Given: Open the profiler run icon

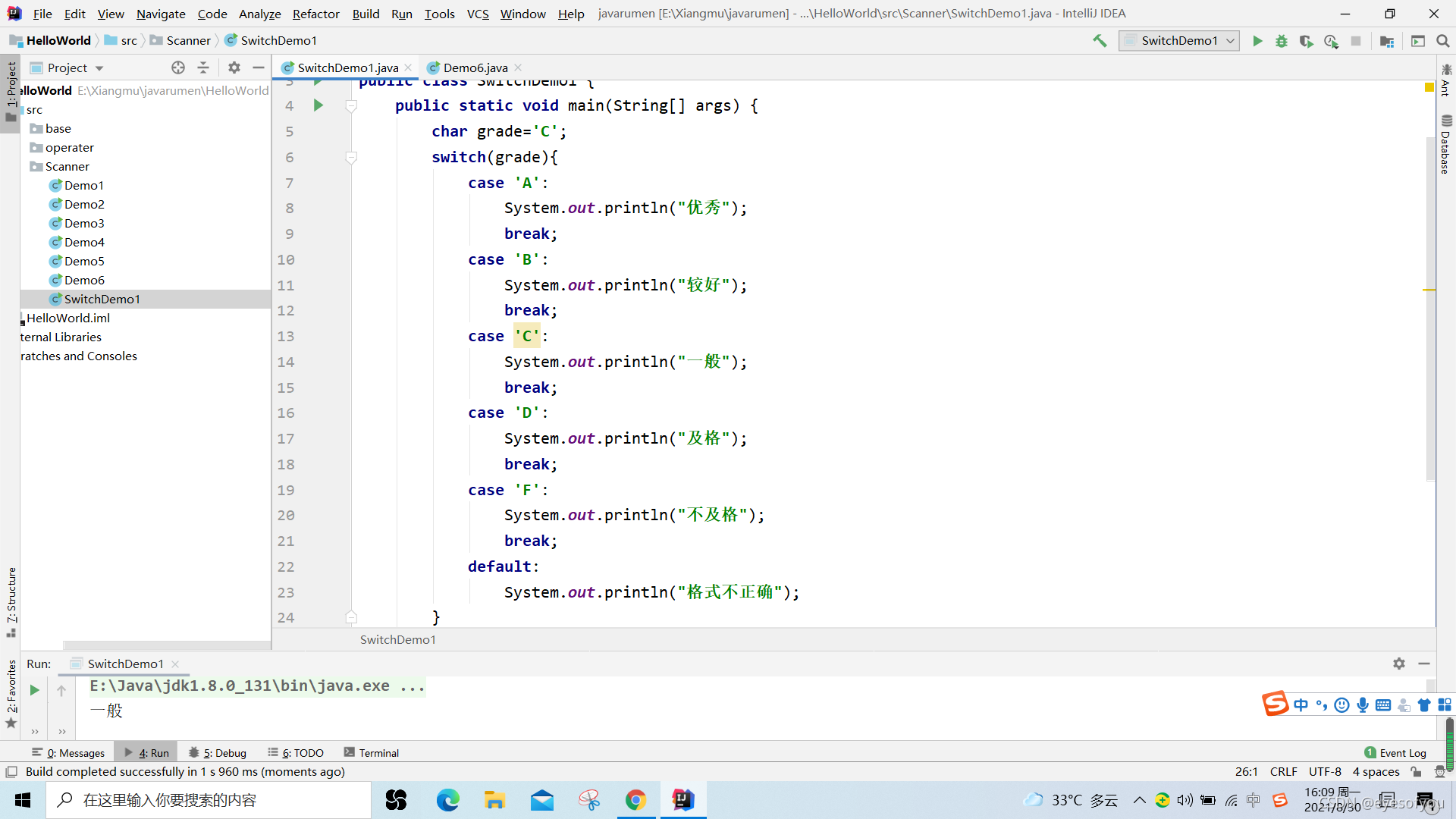Looking at the screenshot, I should (1331, 41).
